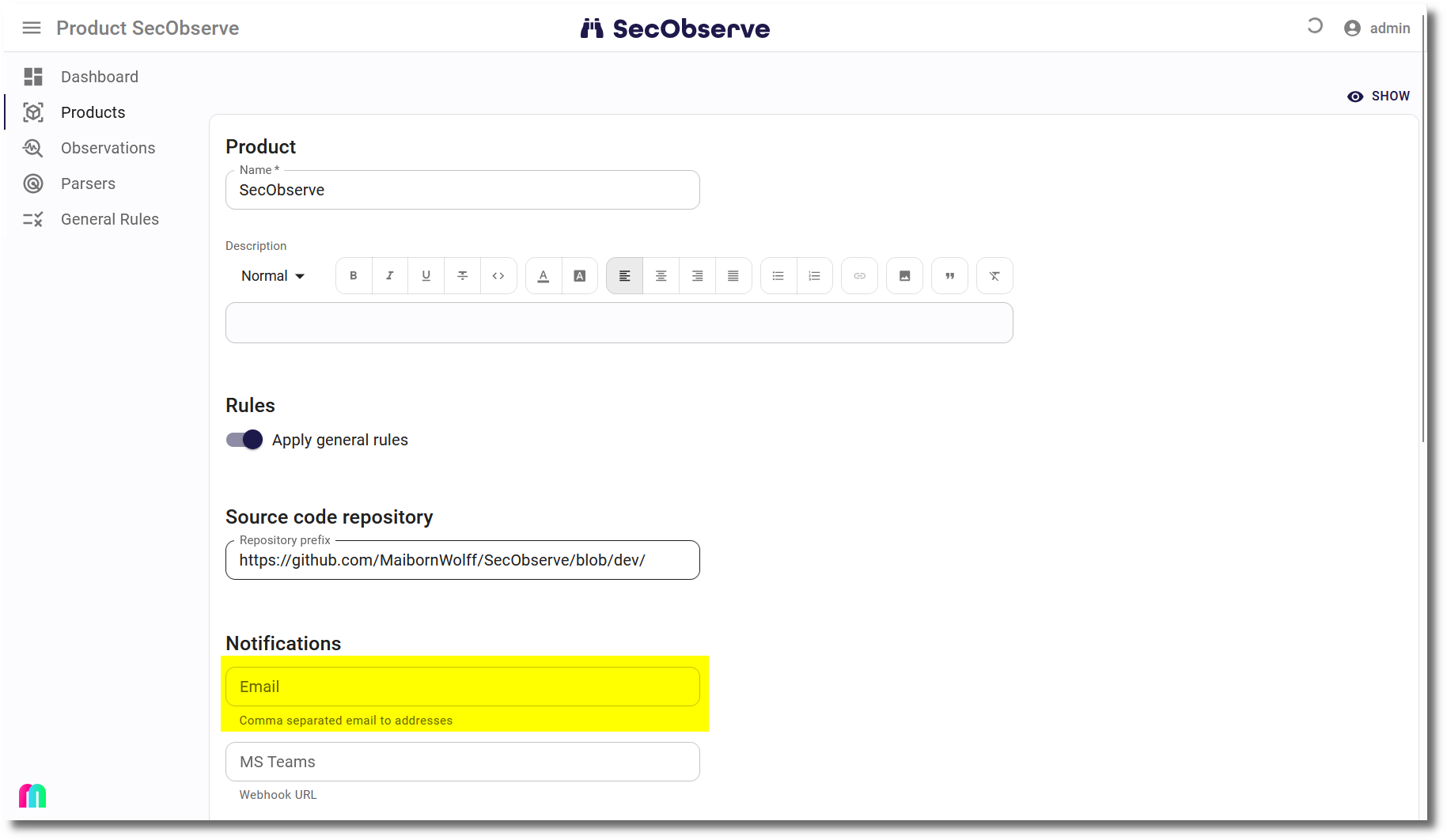
Task: Collapse sidebar with hamburger menu icon
Action: (x=32, y=28)
